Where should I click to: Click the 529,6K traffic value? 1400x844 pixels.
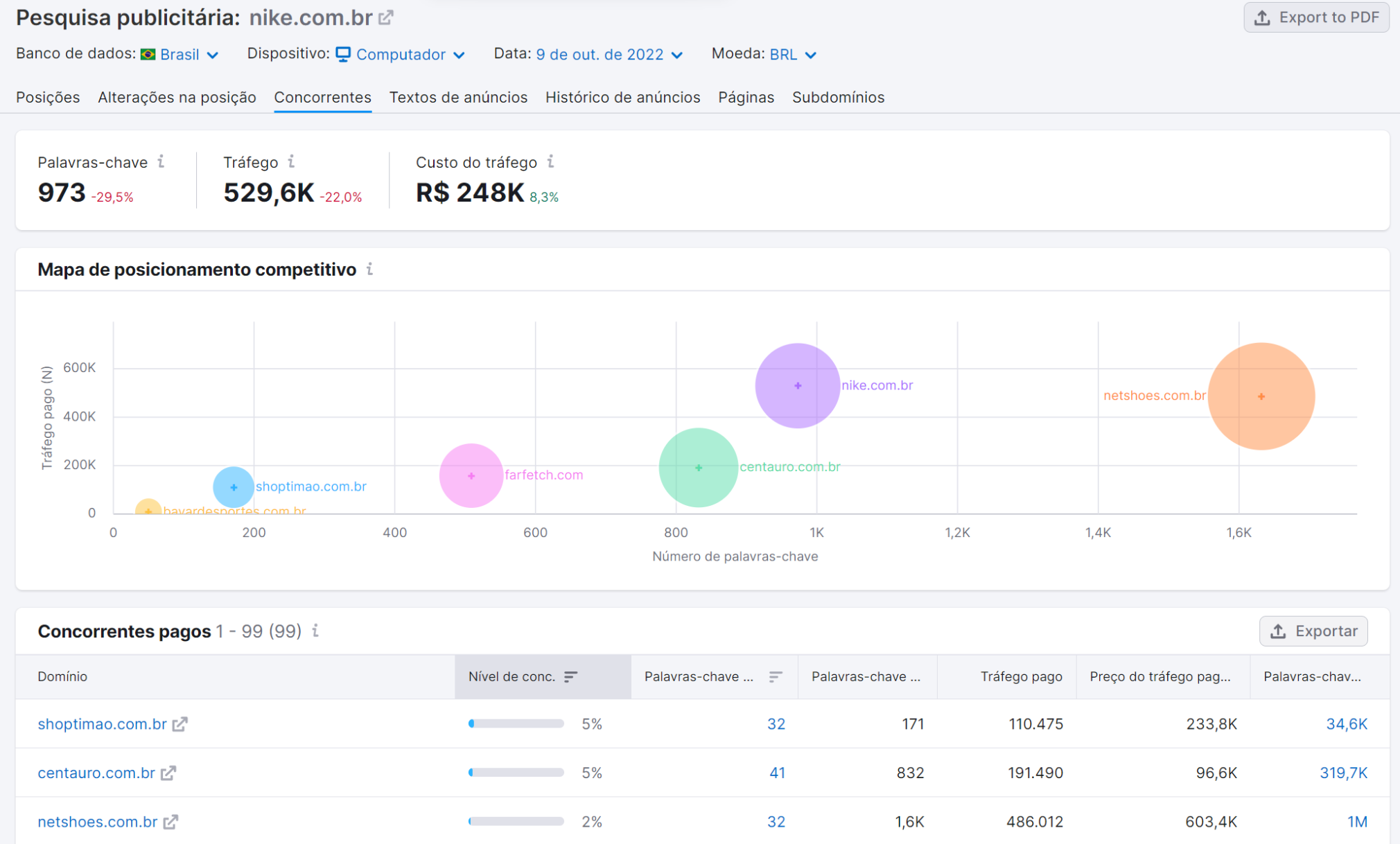(269, 193)
